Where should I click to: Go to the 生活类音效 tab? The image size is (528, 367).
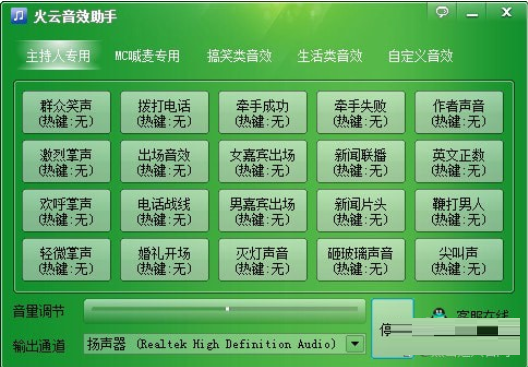click(330, 56)
